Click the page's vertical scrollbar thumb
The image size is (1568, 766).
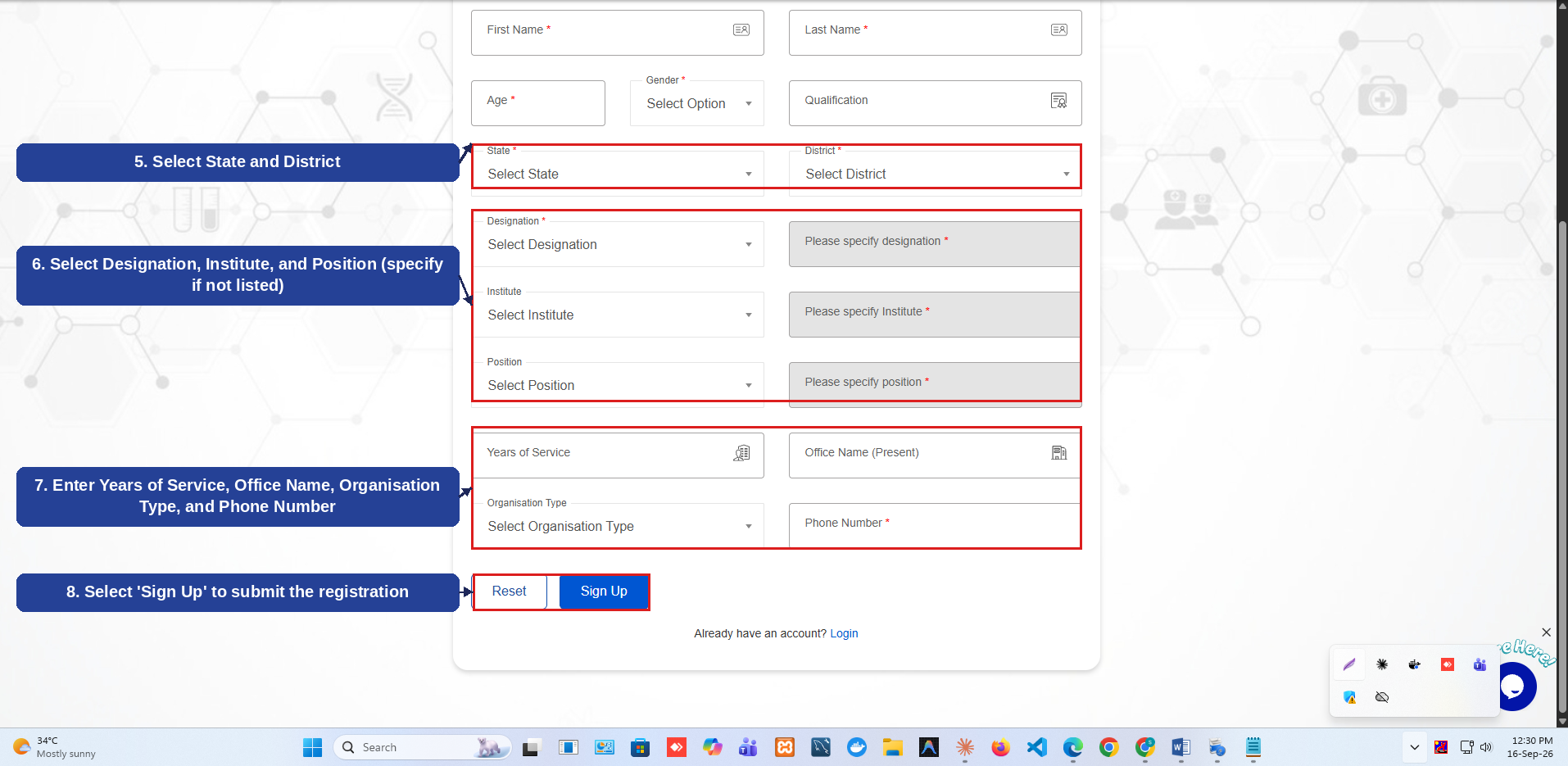click(1562, 467)
